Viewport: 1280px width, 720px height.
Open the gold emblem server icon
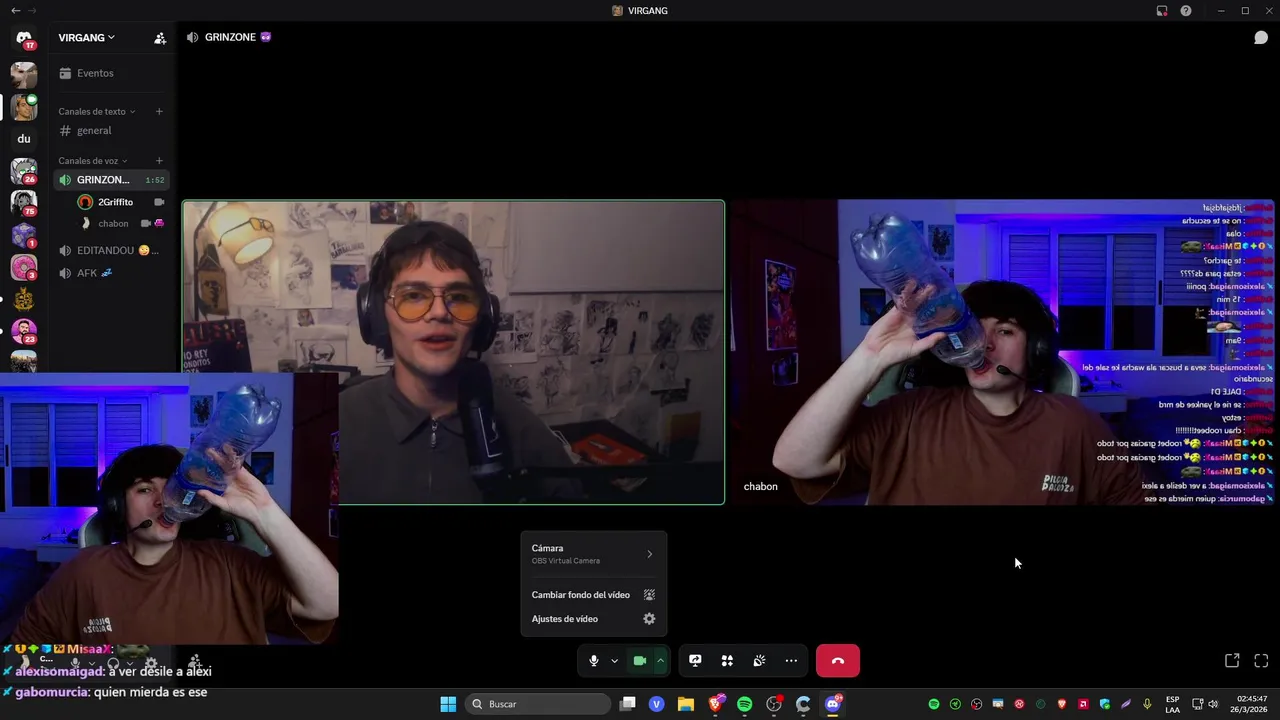(24, 299)
